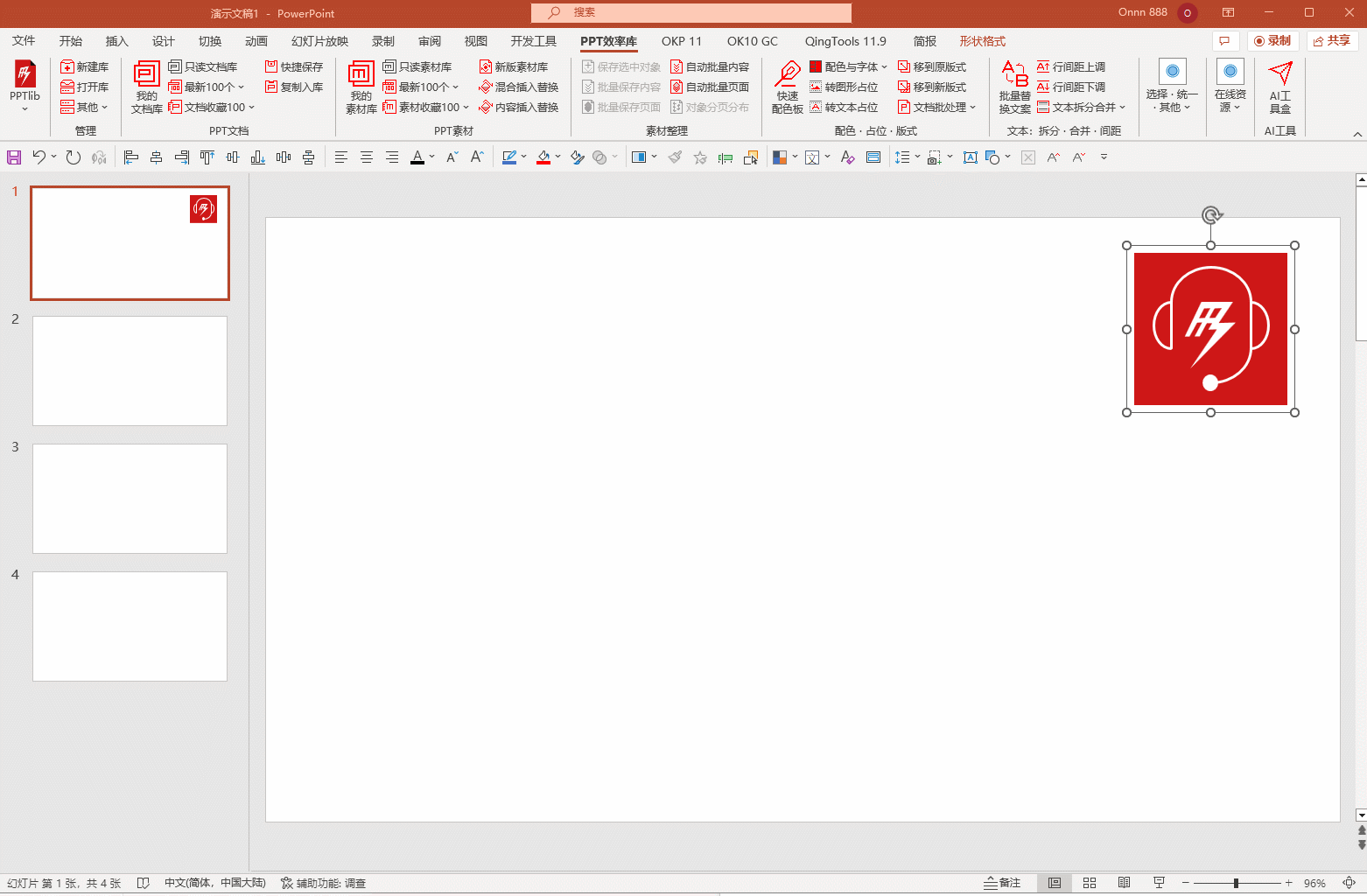Open the 我的素材库 library
Screen dimensions: 1367x896
(361, 87)
